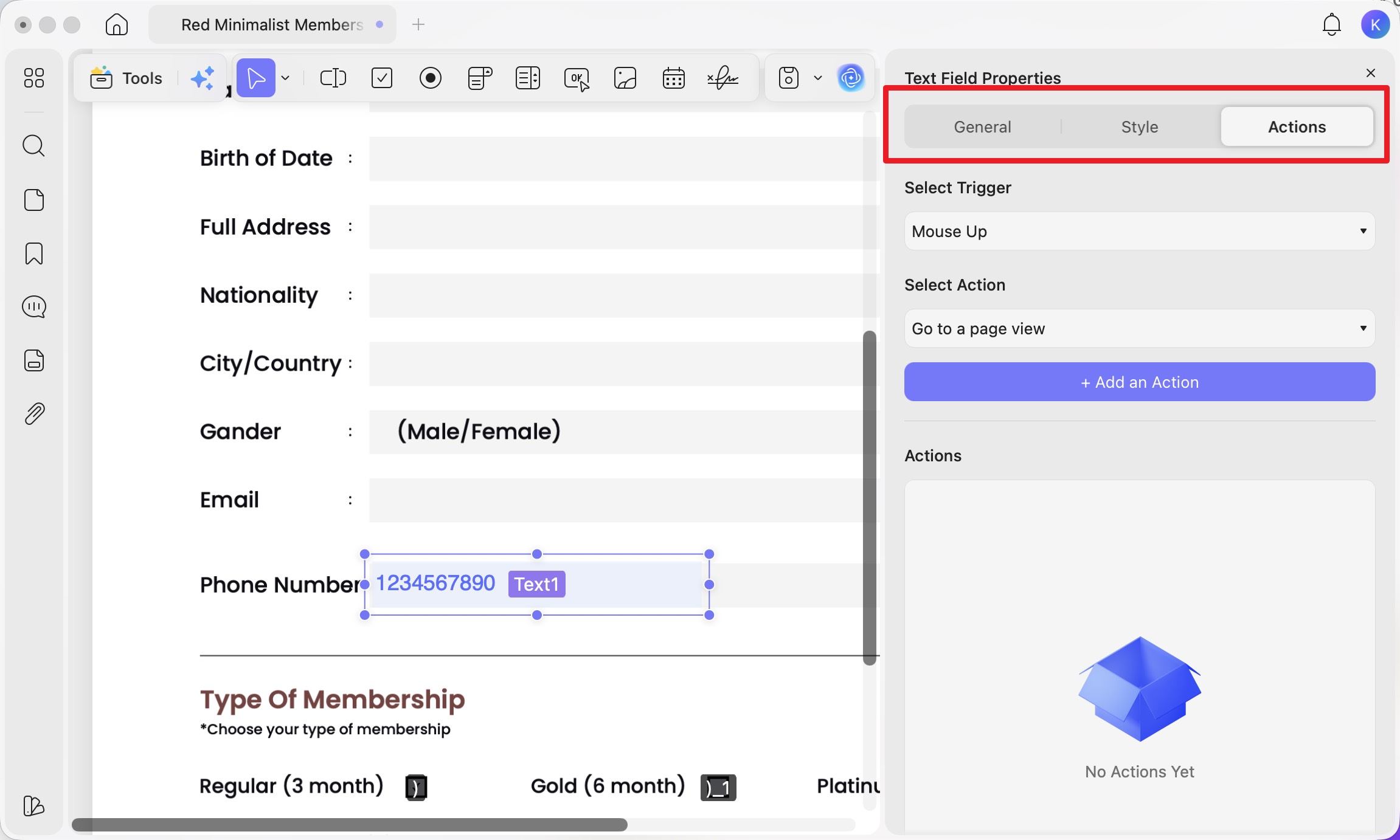The height and width of the screenshot is (840, 1400).
Task: Open the blue AI assistant circle icon
Action: [850, 78]
